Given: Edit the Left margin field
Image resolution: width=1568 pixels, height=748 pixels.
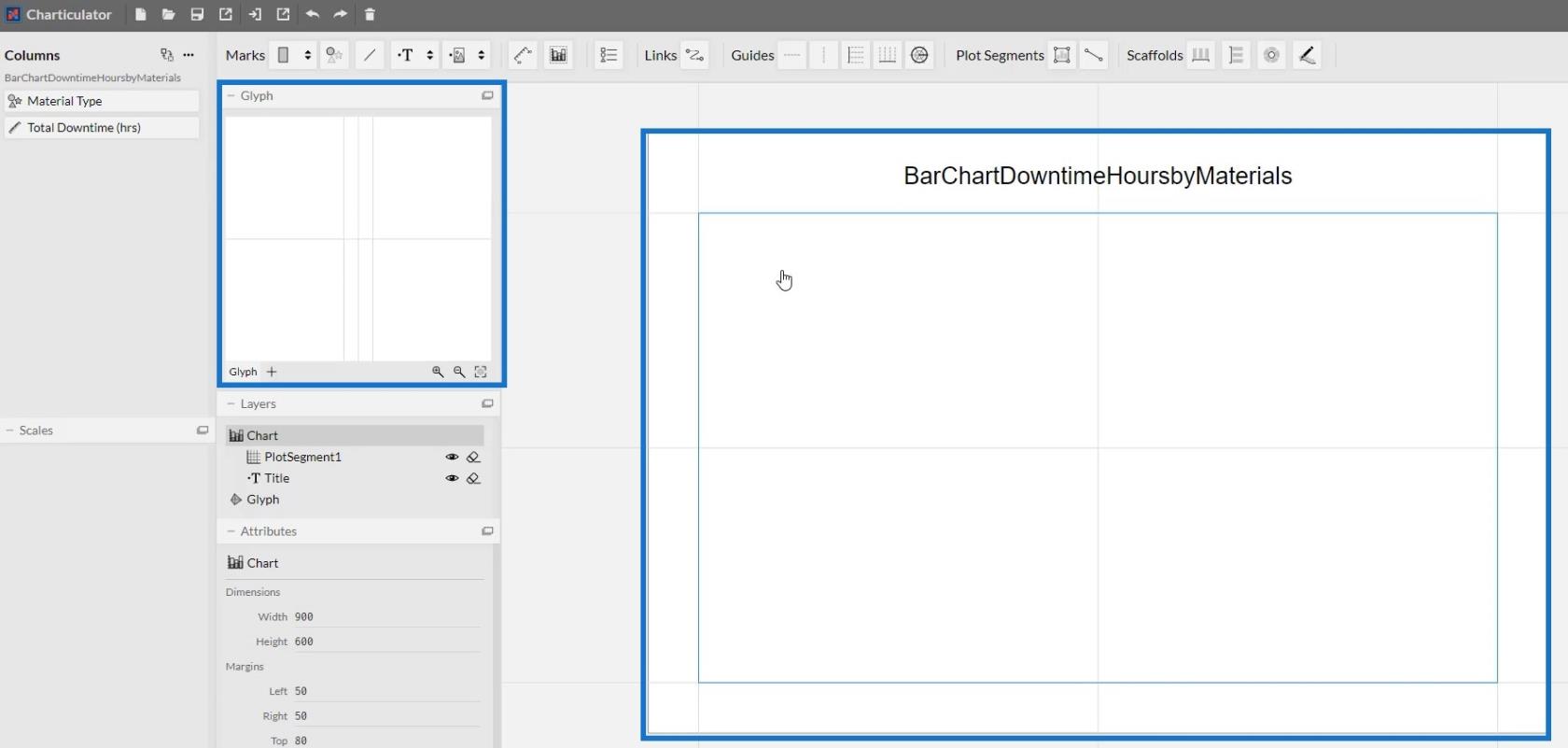Looking at the screenshot, I should point(386,691).
